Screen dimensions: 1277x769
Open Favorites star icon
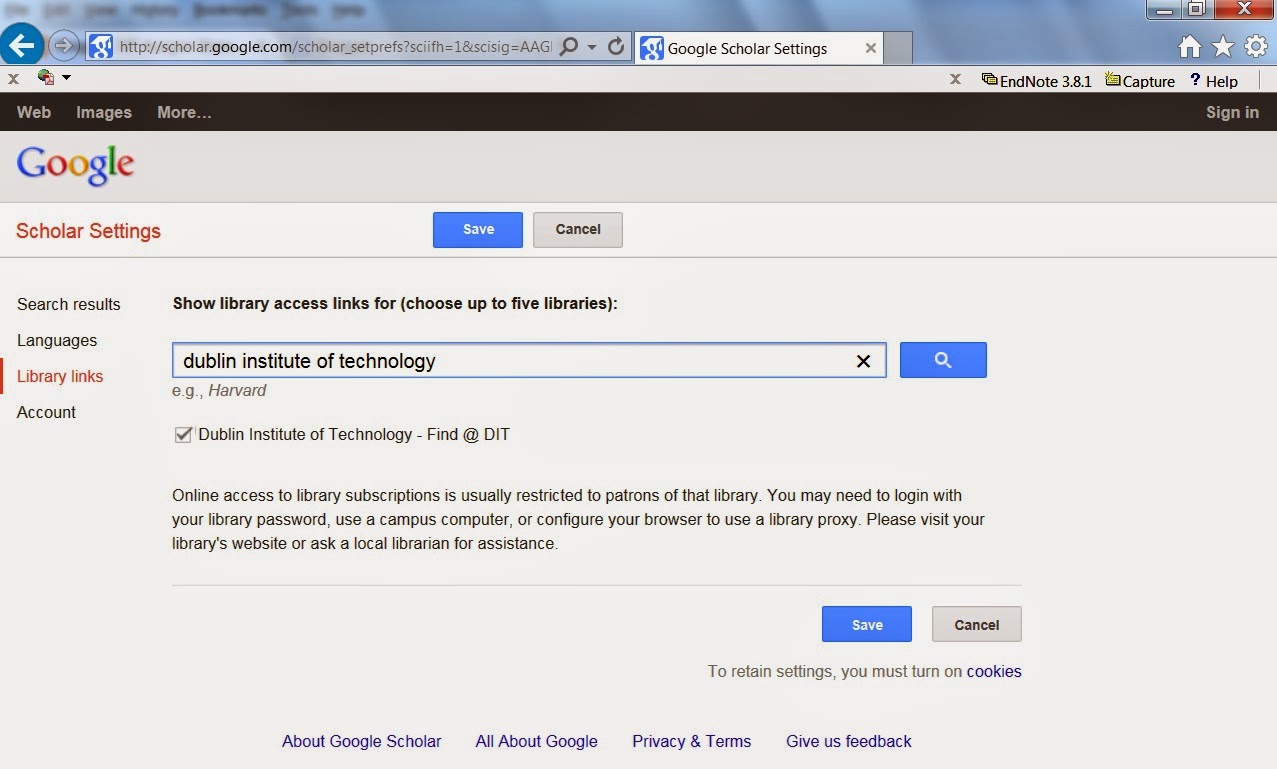(x=1223, y=47)
